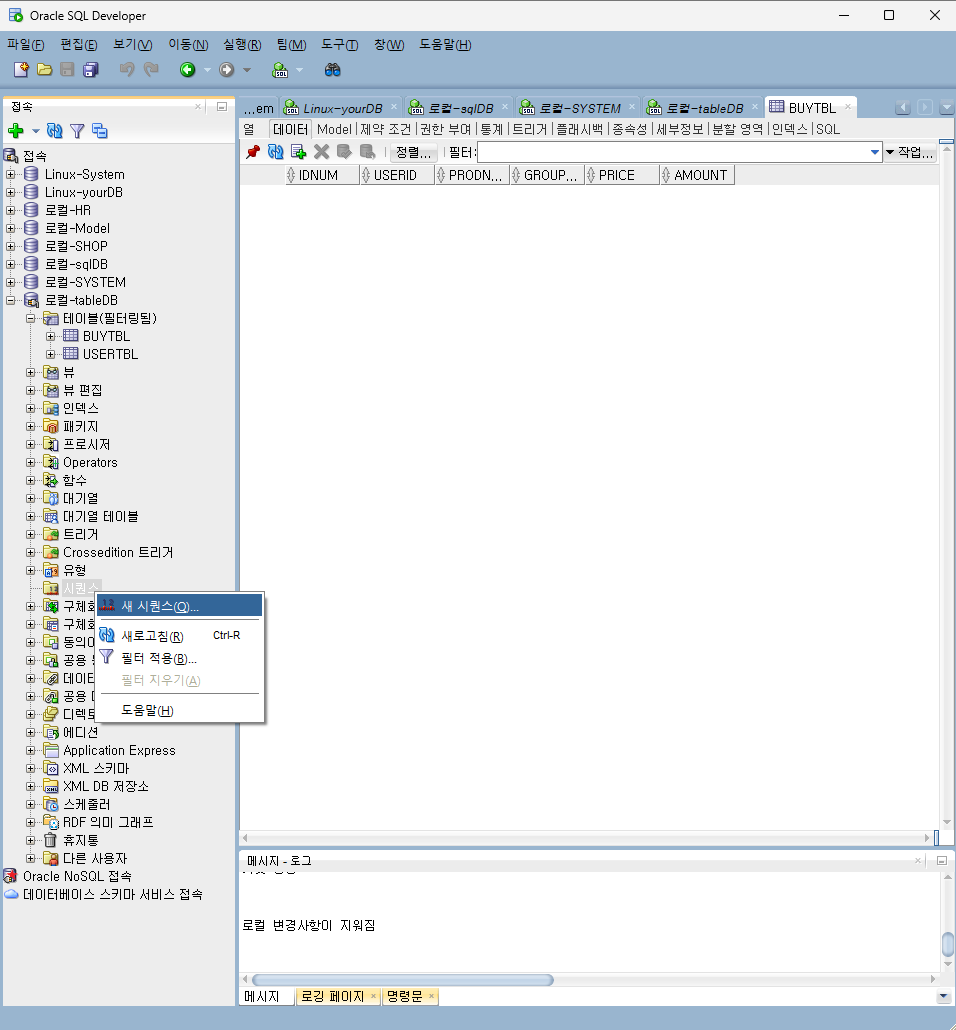Expand the Application Express node

30,750
